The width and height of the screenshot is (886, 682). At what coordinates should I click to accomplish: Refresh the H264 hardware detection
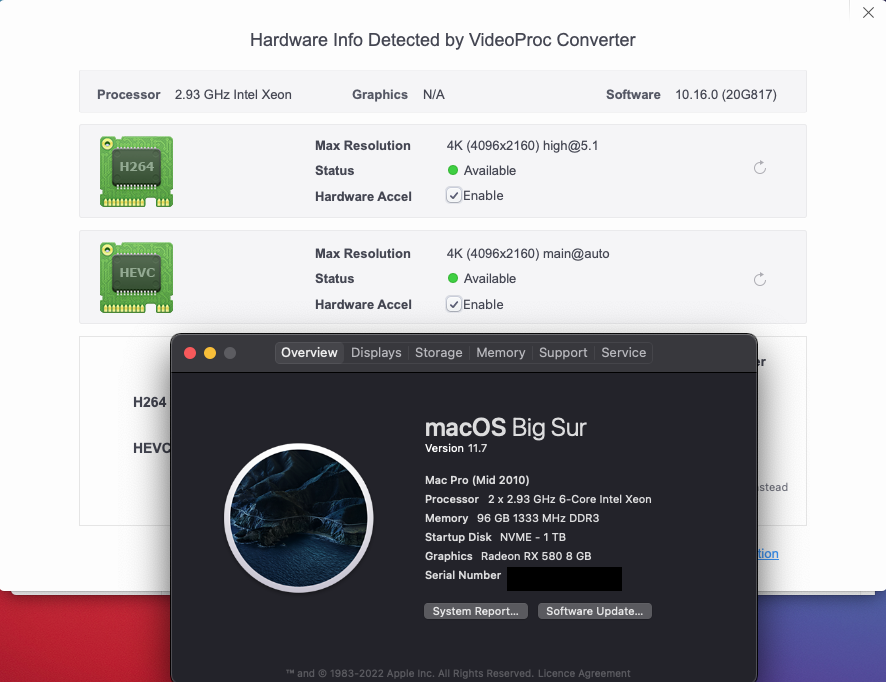(760, 167)
